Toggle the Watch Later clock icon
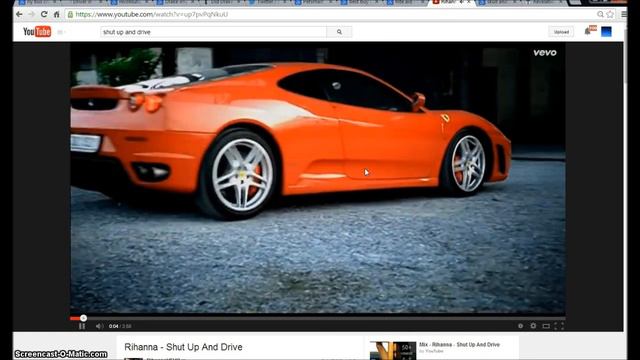Screen dimensions: 640x360 pyautogui.click(x=520, y=326)
